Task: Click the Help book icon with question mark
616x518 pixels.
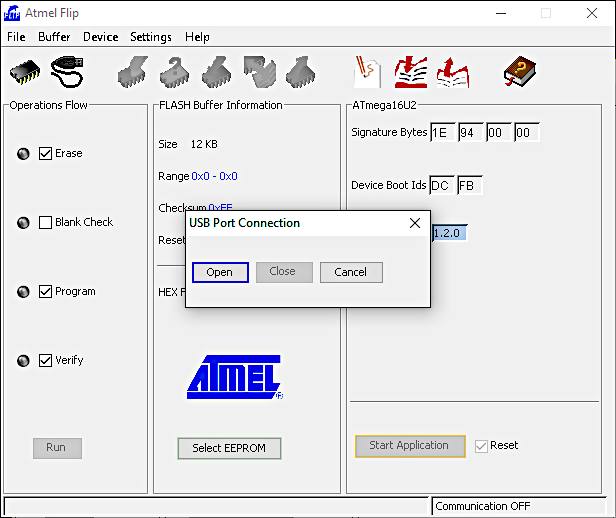Action: pos(520,71)
